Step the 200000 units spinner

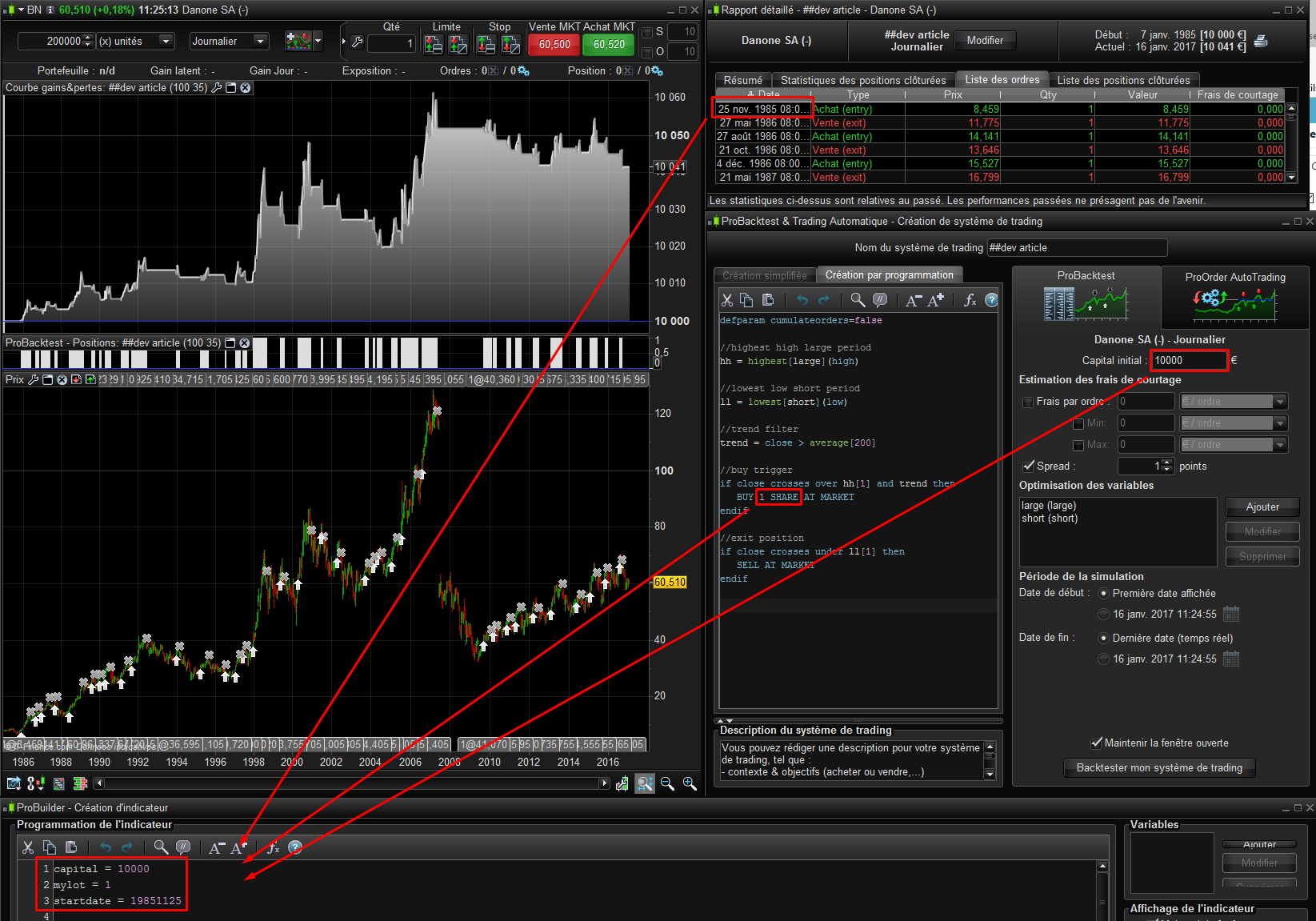point(89,41)
